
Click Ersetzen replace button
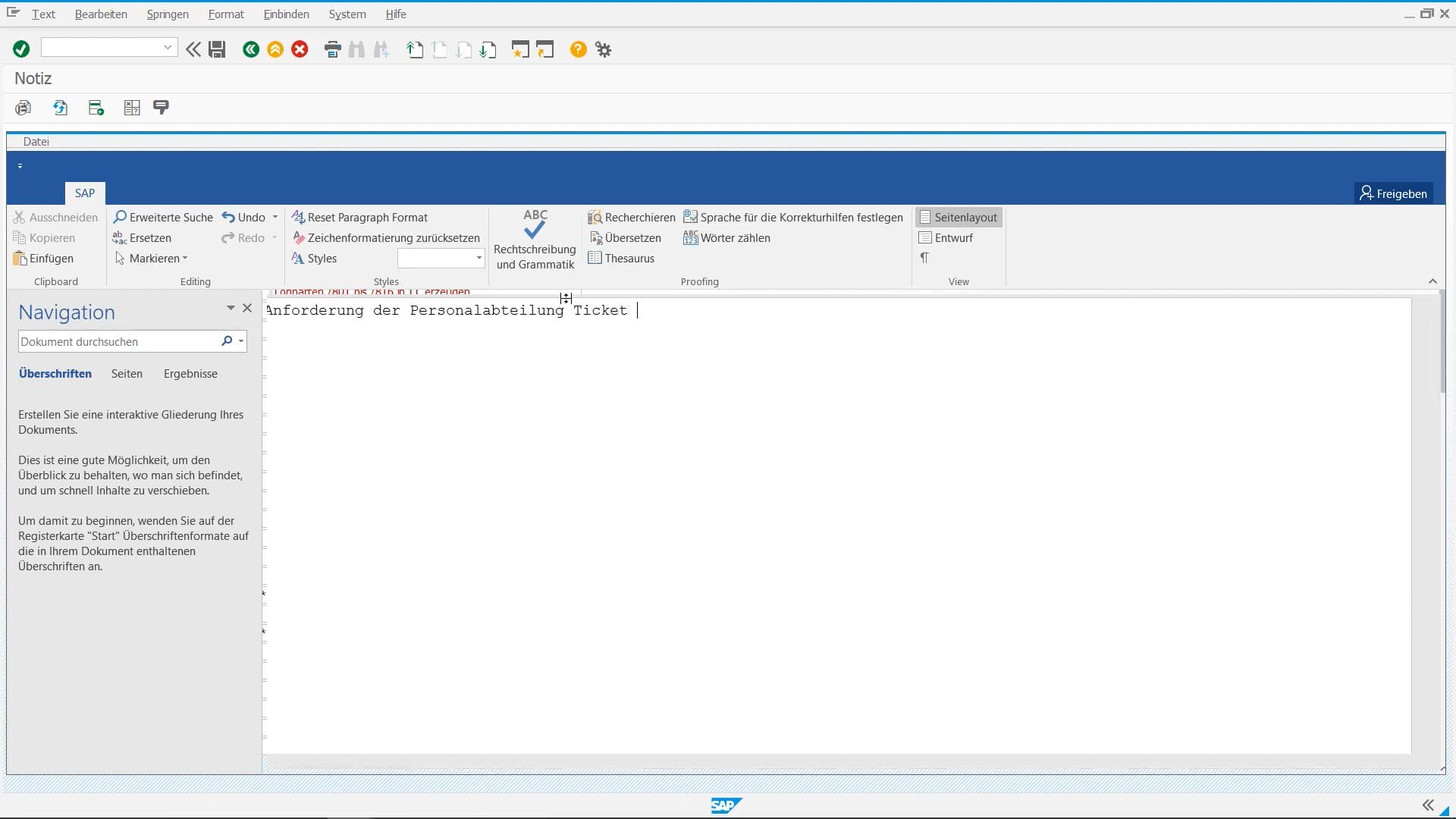click(x=142, y=238)
